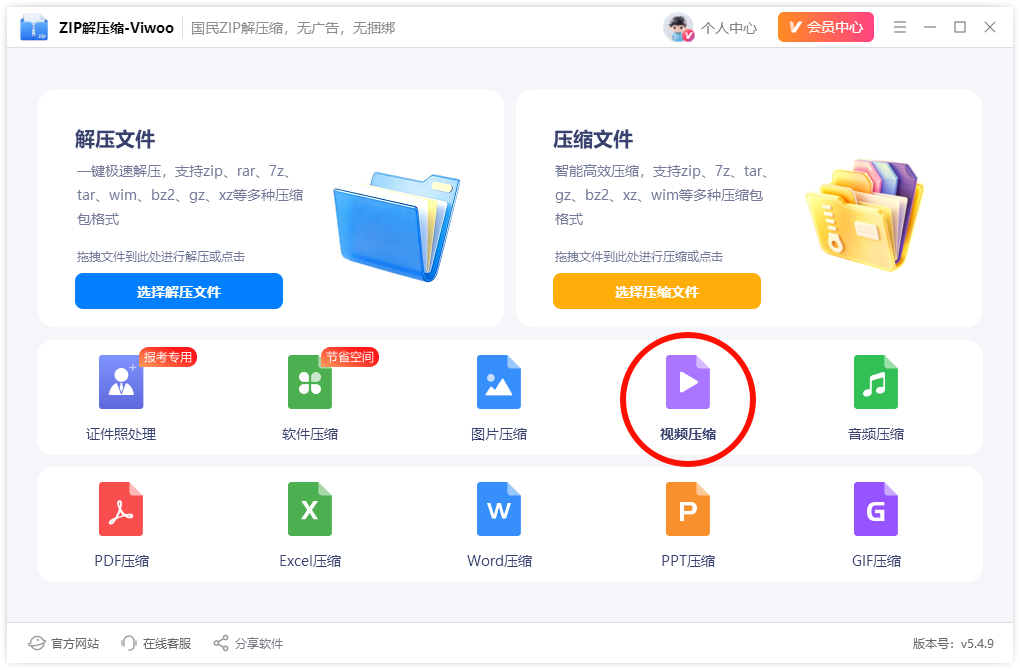Open the PDF压缩 compression icon
Viewport: 1020px width, 670px height.
[x=121, y=509]
